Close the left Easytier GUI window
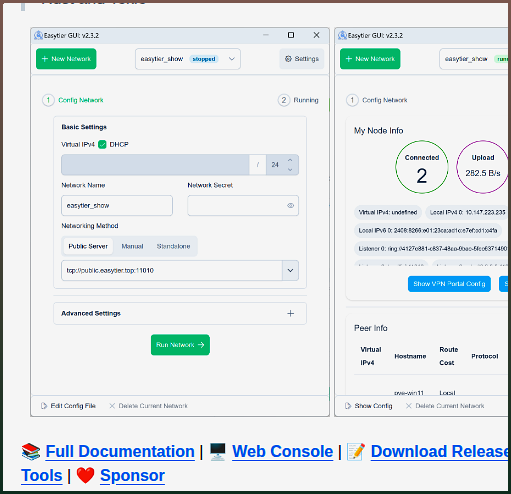This screenshot has height=494, width=511. (x=317, y=35)
